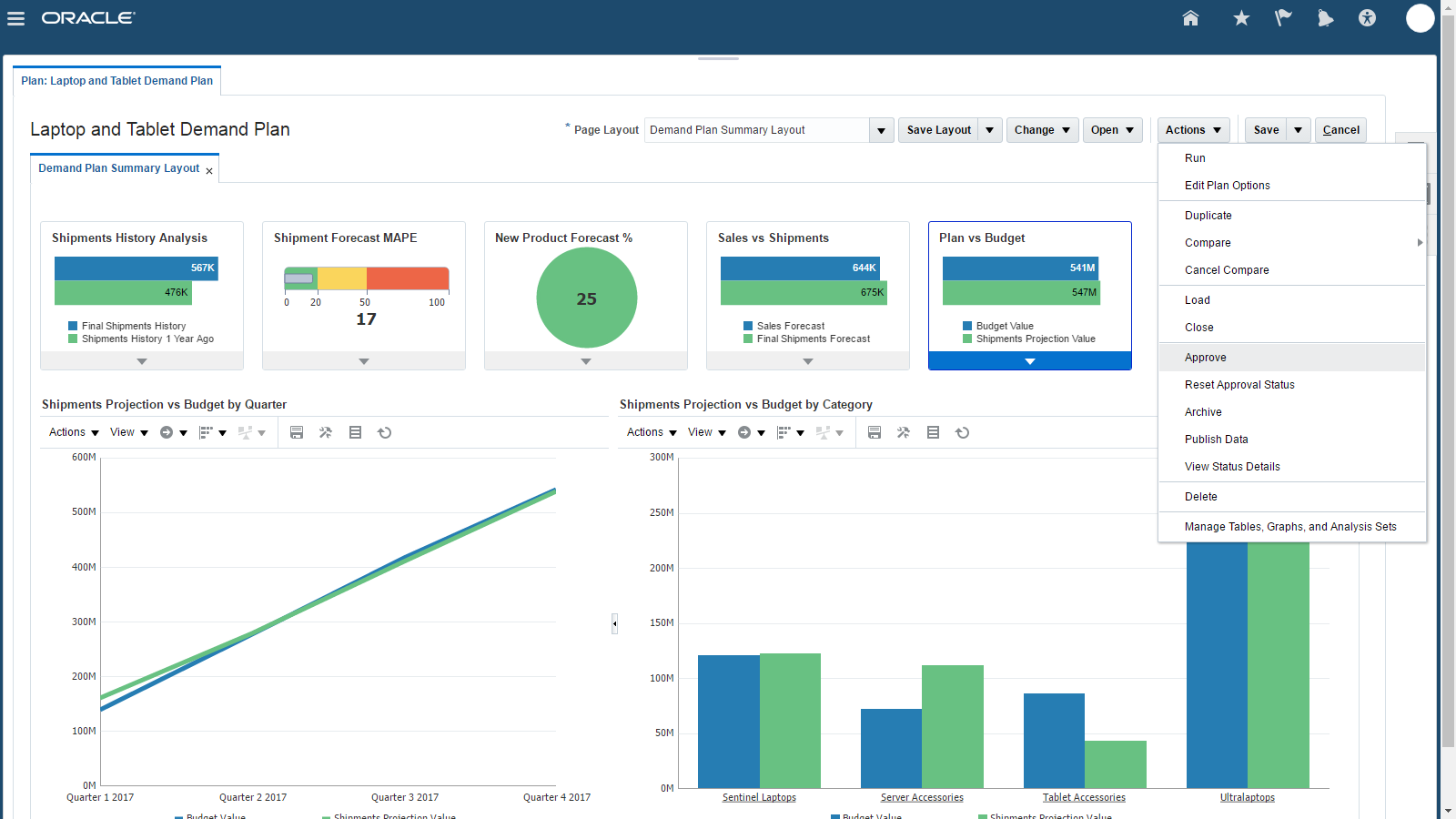The height and width of the screenshot is (819, 1456).
Task: Open the Ultralaptops category link
Action: click(x=1247, y=798)
